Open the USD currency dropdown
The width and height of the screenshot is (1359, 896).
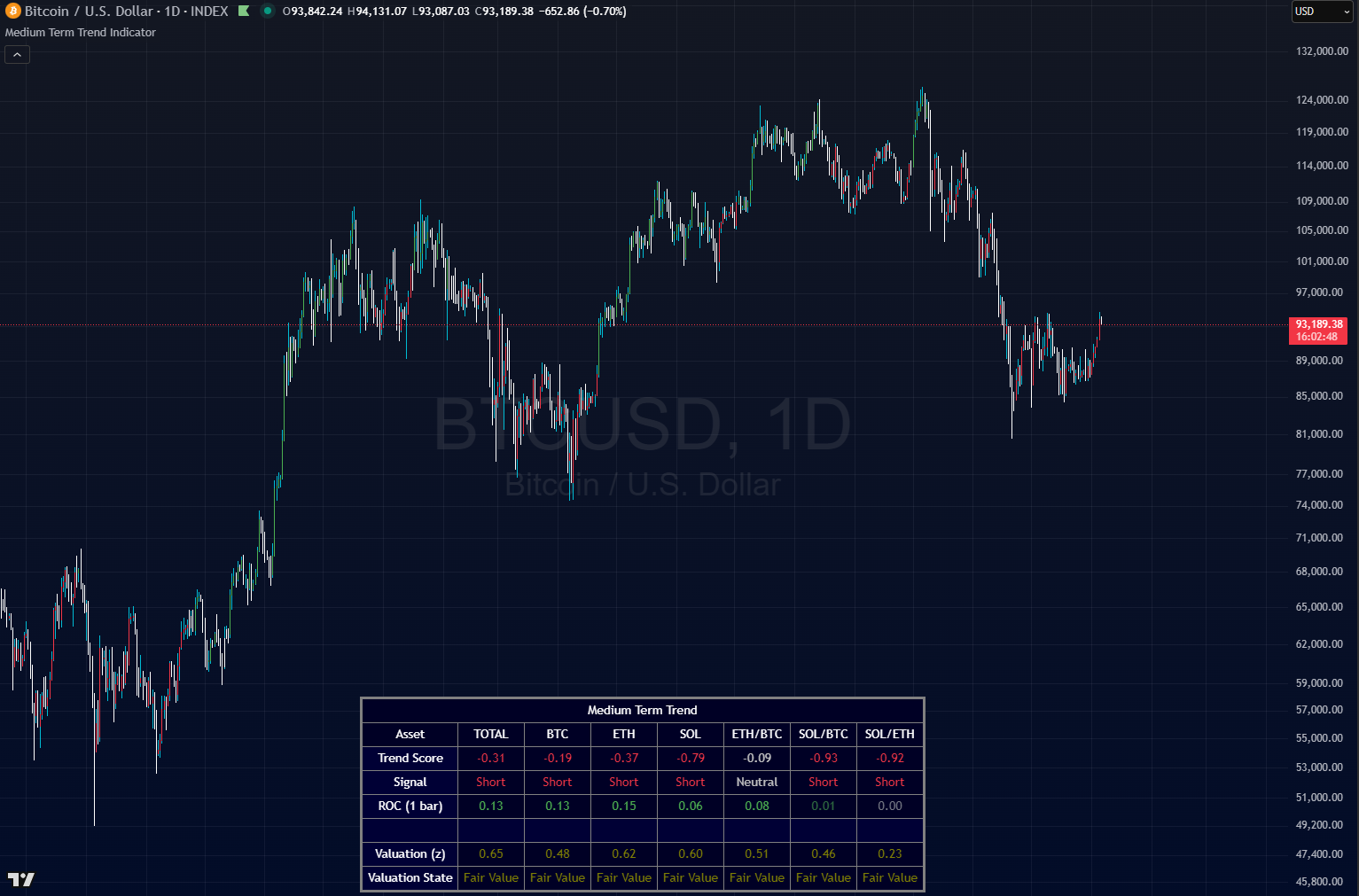[x=1320, y=12]
